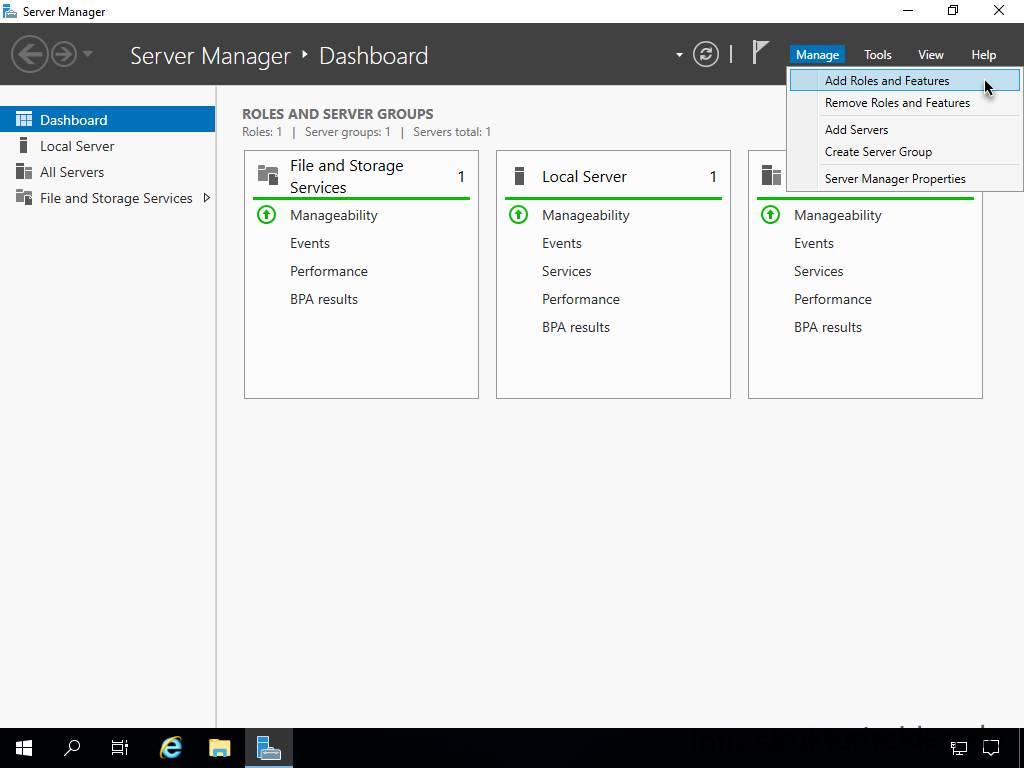Open Manageability in the third tile

pos(838,215)
